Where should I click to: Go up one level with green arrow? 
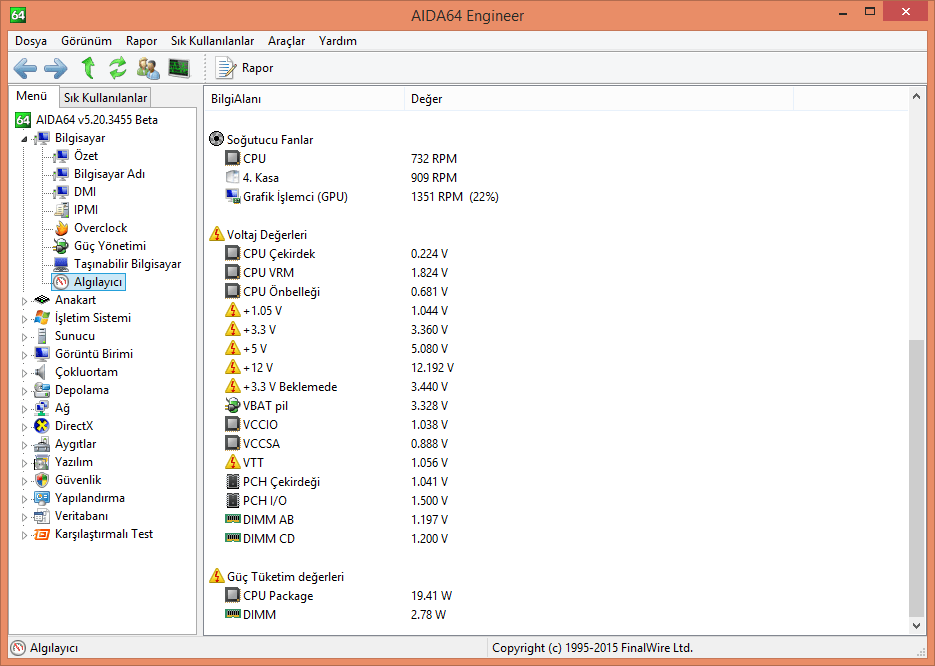tap(88, 68)
